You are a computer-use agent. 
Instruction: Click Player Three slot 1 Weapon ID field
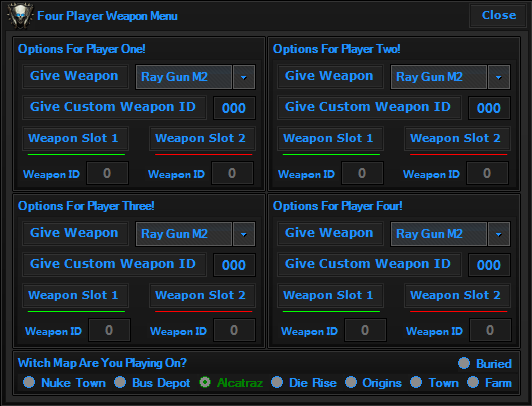(110, 330)
